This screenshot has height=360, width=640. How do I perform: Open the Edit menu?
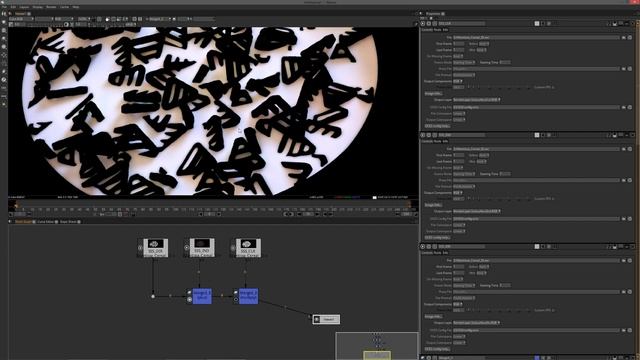pyautogui.click(x=13, y=7)
